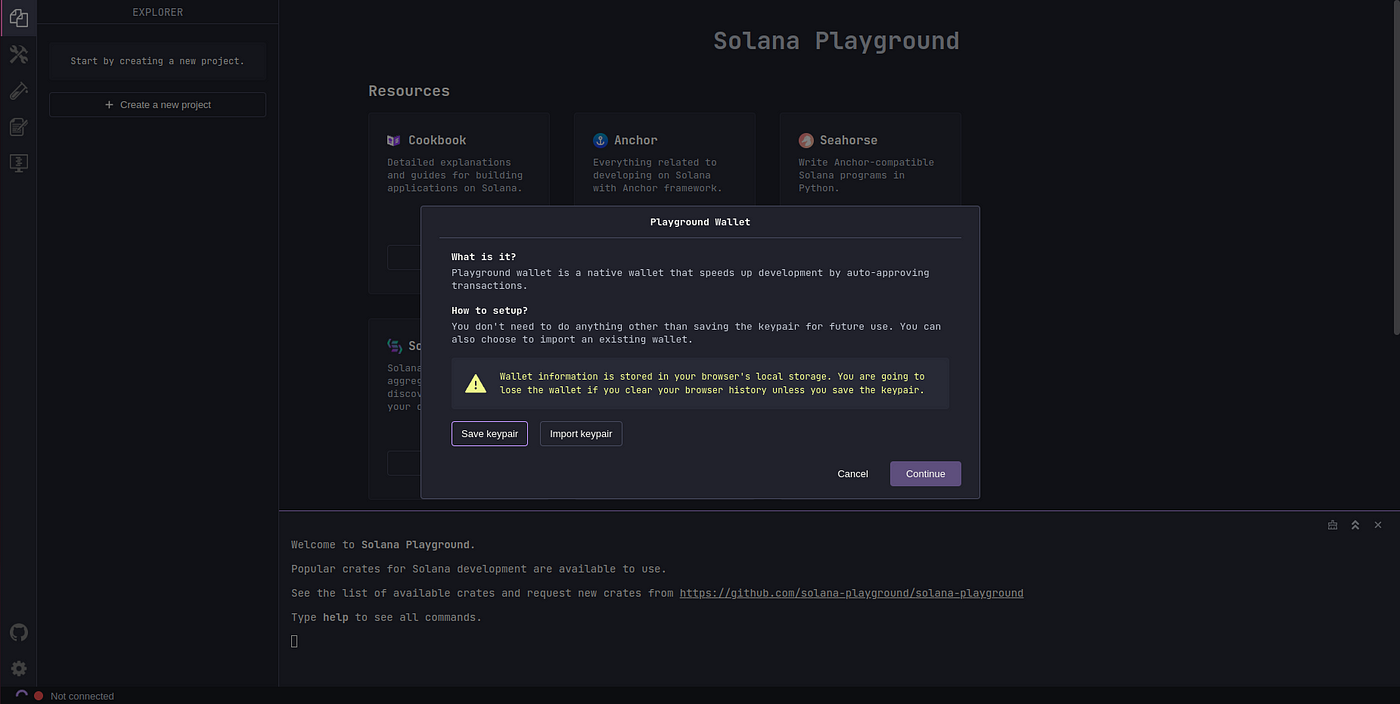Viewport: 1400px width, 704px height.
Task: Cancel the Playground Wallet dialog
Action: 853,474
